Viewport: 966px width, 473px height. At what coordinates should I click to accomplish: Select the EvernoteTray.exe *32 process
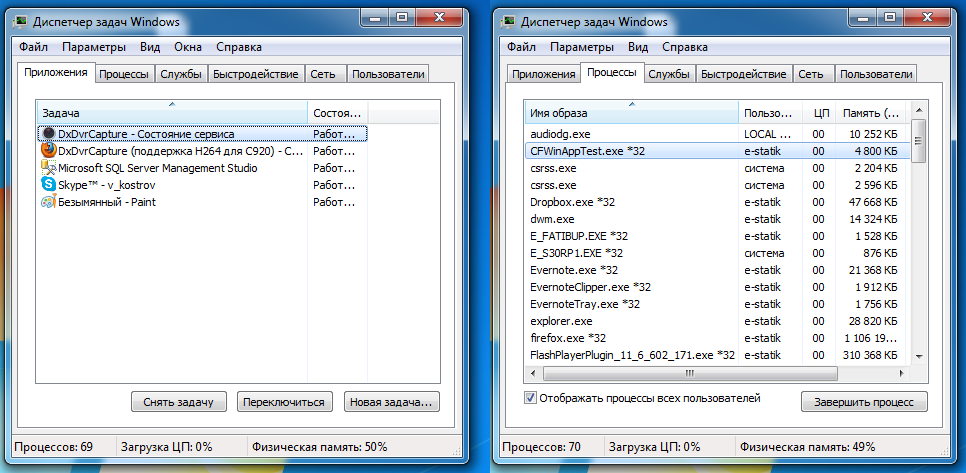(716, 304)
